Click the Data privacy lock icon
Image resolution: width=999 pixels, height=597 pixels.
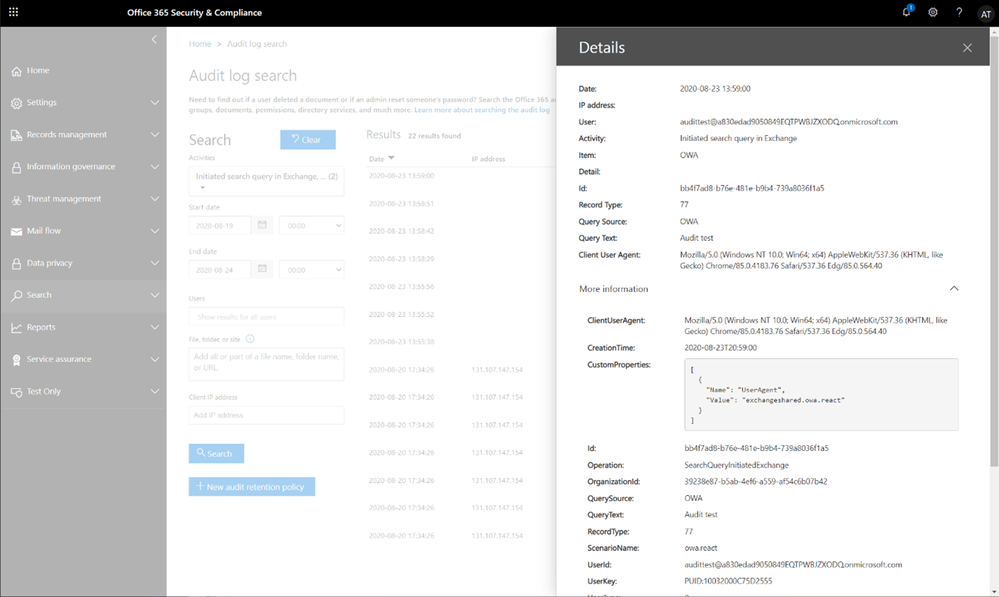[17, 263]
